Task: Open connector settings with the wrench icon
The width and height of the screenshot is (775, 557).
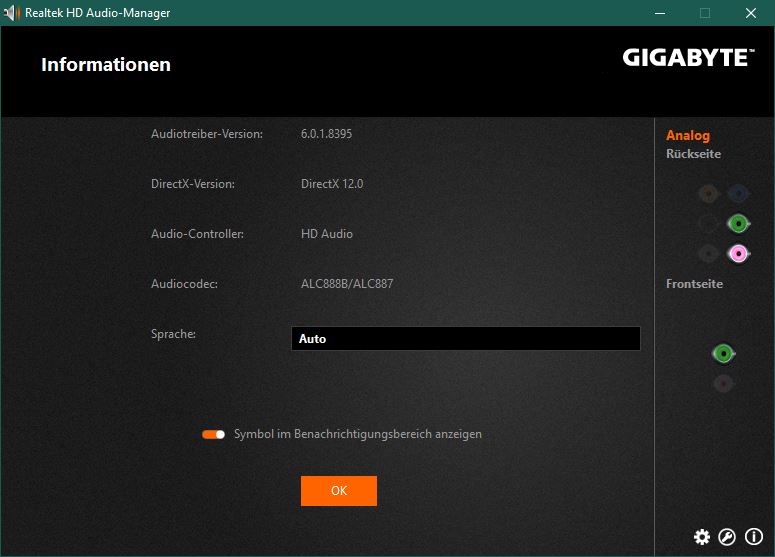Action: [x=727, y=537]
